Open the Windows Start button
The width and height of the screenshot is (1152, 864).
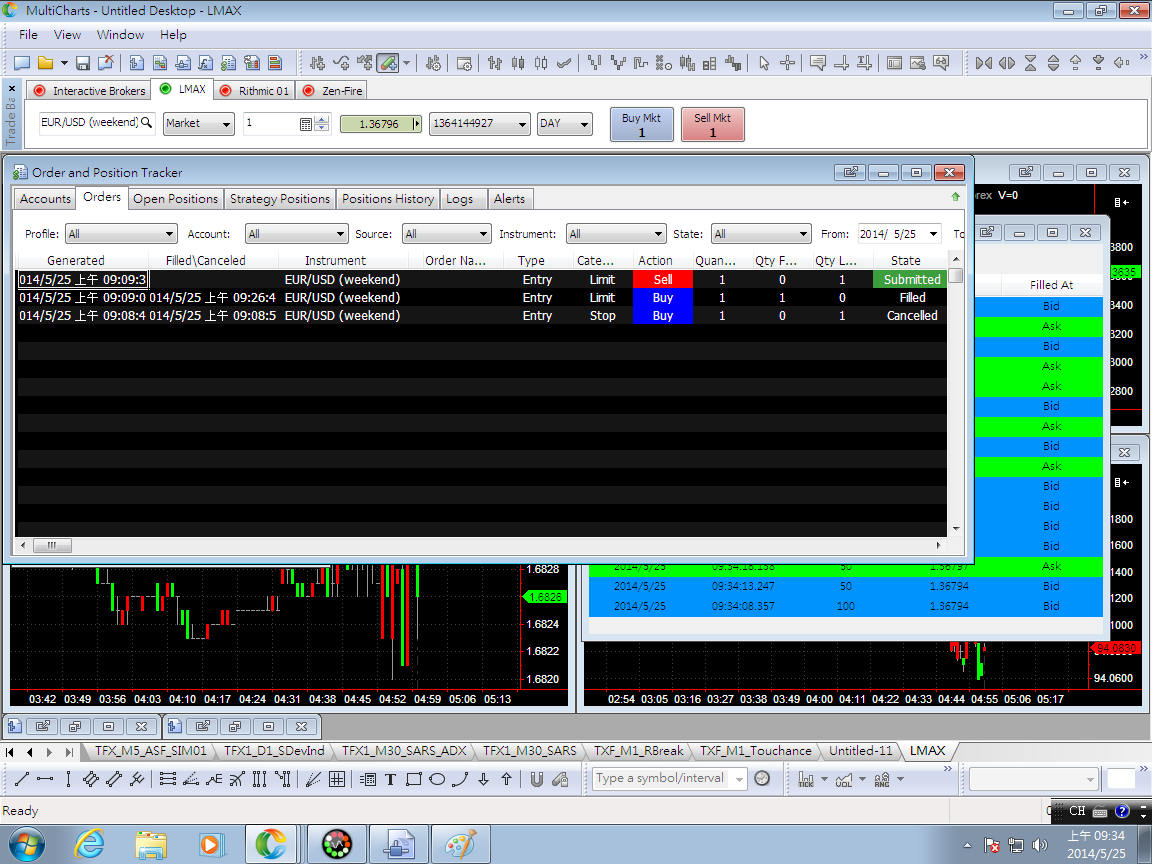coord(26,843)
